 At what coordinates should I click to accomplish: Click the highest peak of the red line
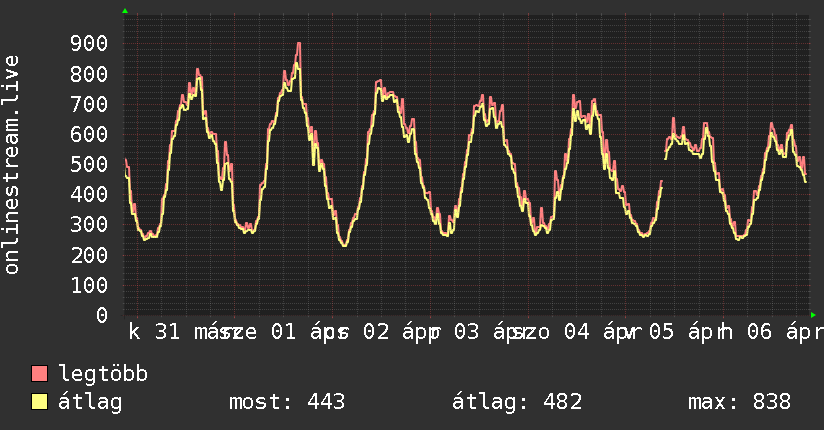tap(299, 44)
